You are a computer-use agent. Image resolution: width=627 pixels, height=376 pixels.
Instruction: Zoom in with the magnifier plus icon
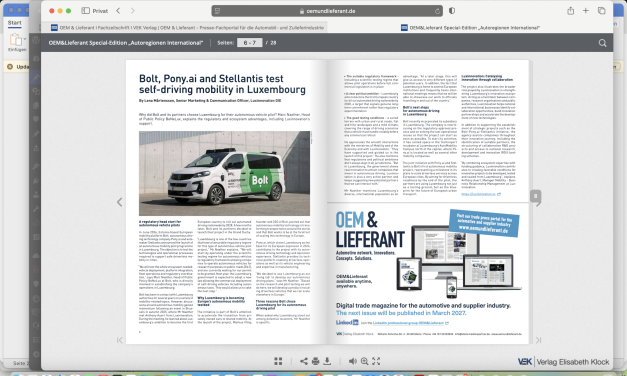click(x=365, y=361)
